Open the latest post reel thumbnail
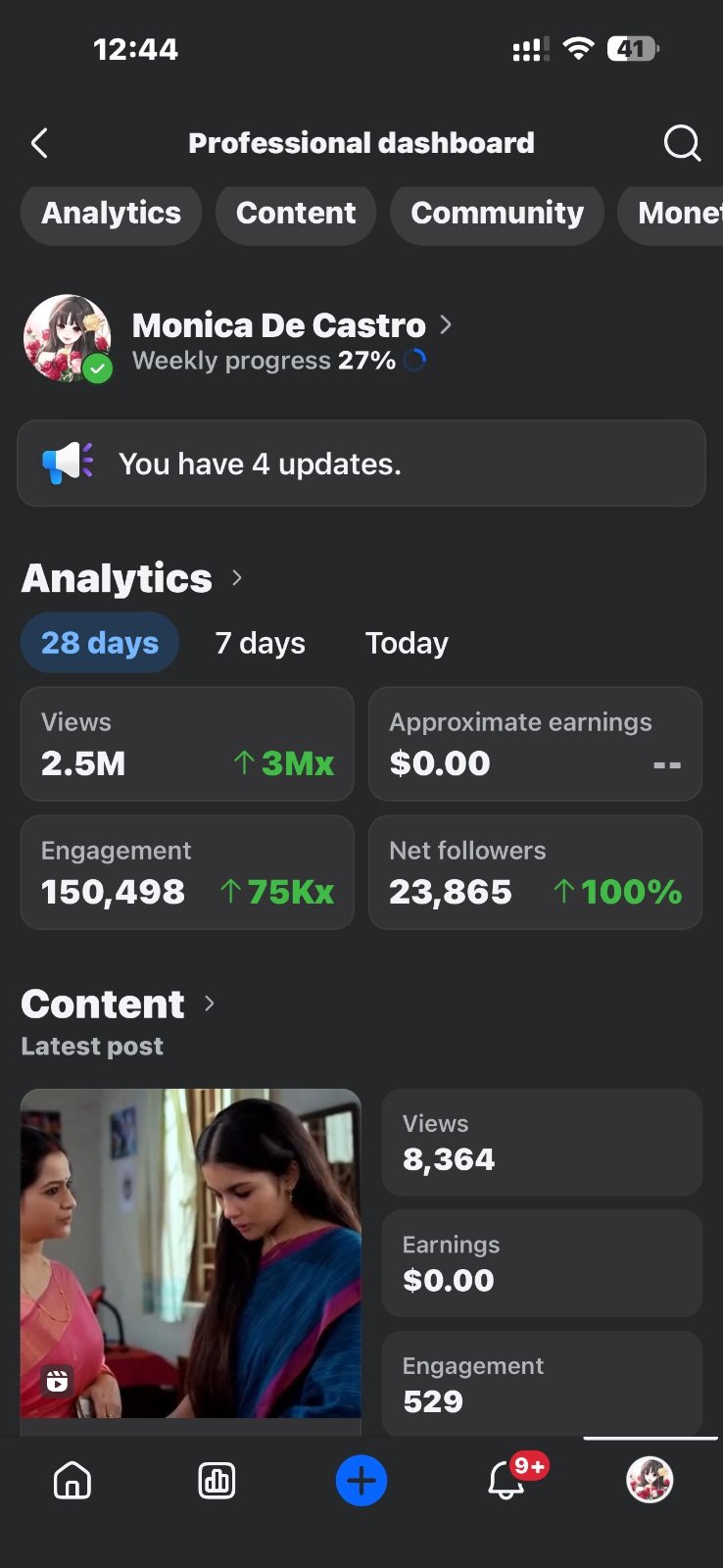Image resolution: width=723 pixels, height=1568 pixels. pyautogui.click(x=191, y=1253)
